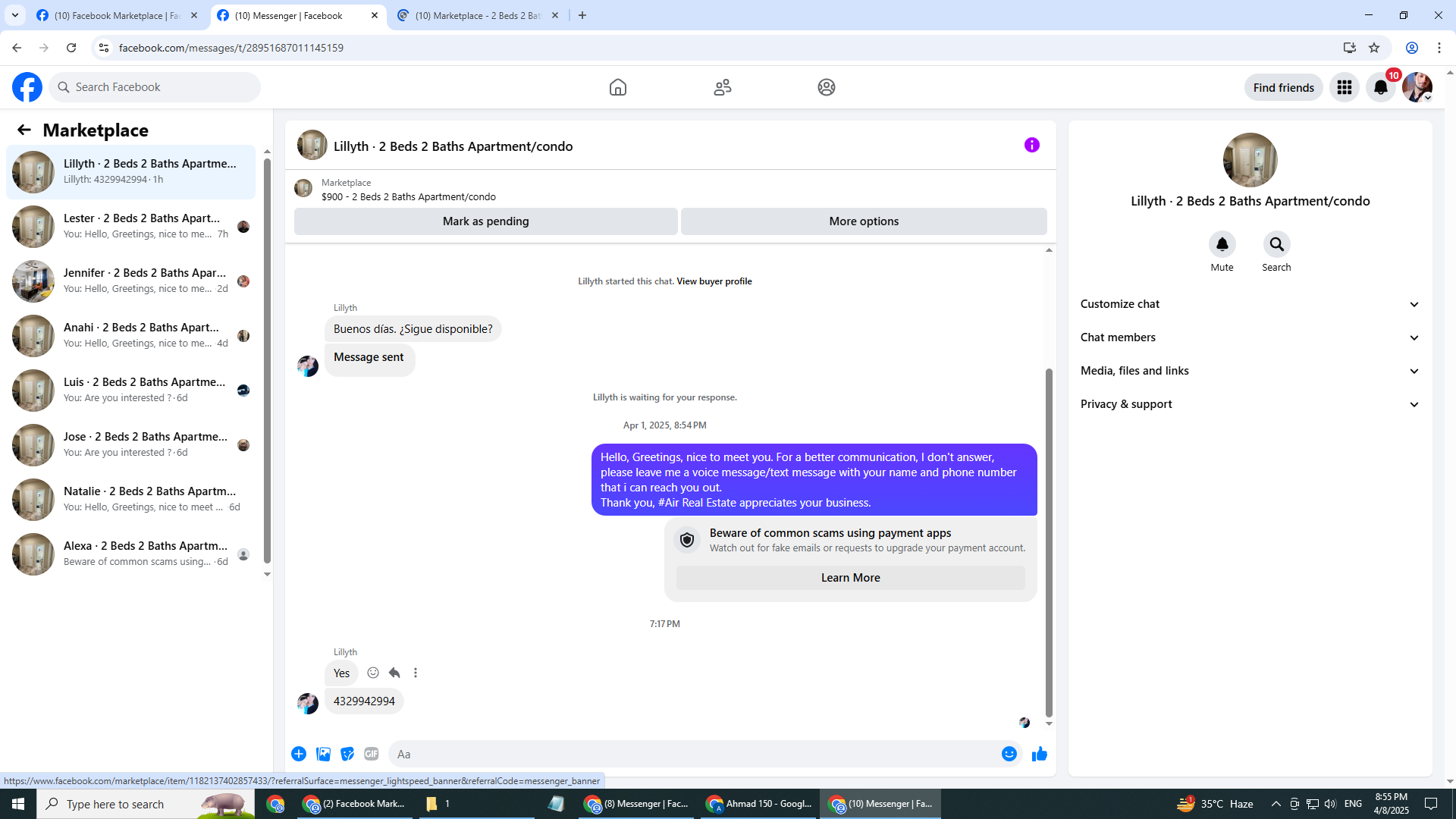React to the "Yes" message

(373, 673)
